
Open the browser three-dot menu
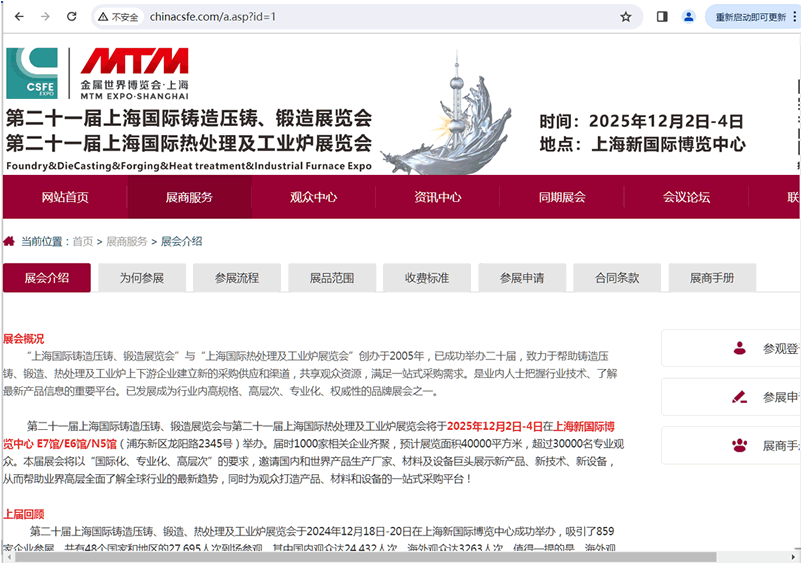(794, 17)
